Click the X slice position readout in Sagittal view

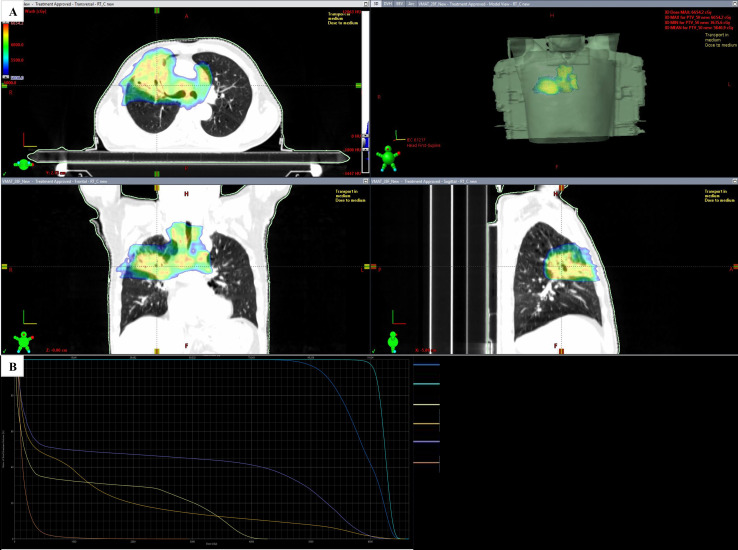point(425,350)
